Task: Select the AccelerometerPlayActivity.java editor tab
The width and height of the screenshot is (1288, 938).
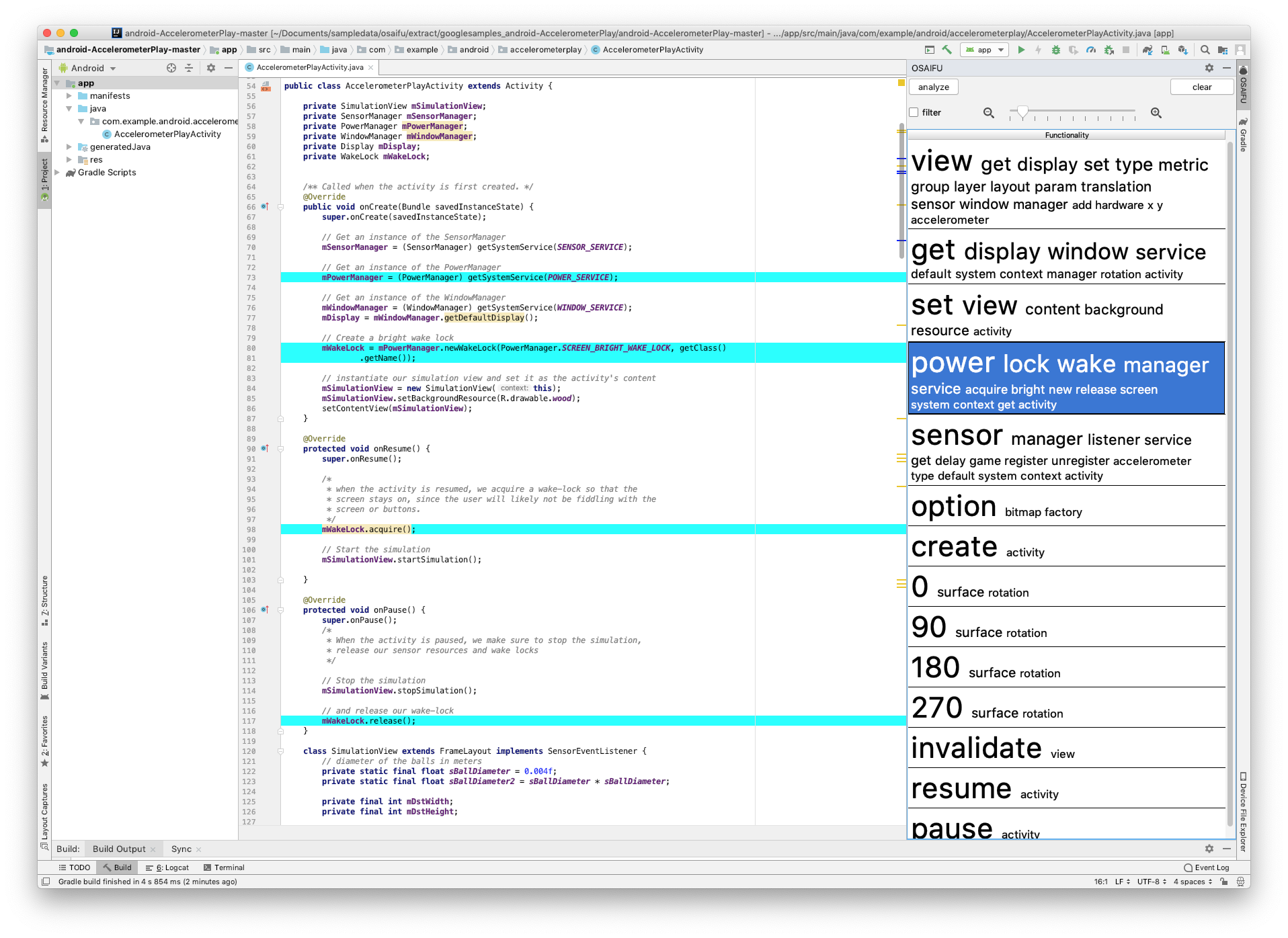Action: (x=309, y=67)
